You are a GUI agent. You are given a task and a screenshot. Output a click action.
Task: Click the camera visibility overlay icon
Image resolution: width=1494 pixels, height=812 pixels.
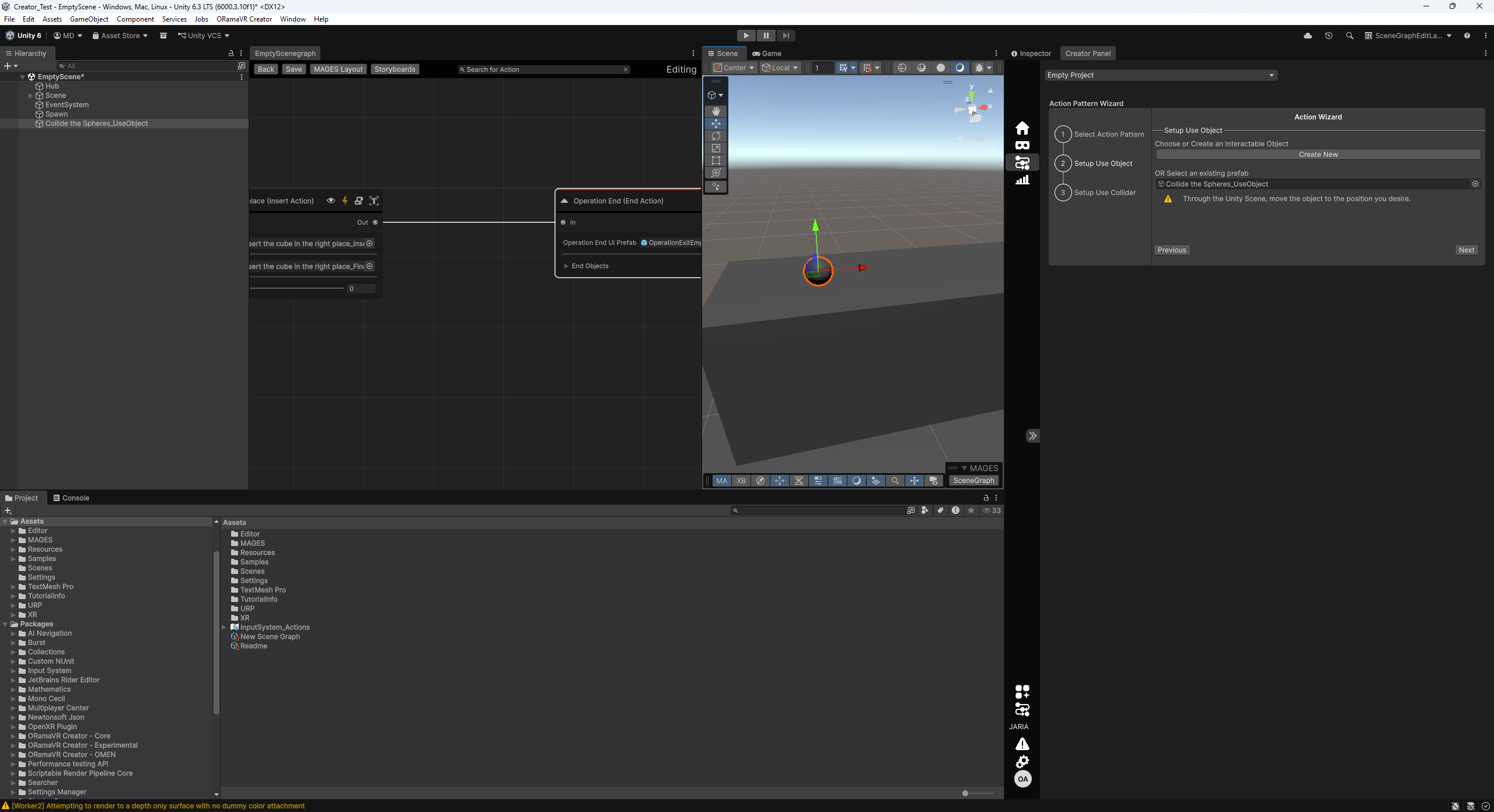pos(934,481)
